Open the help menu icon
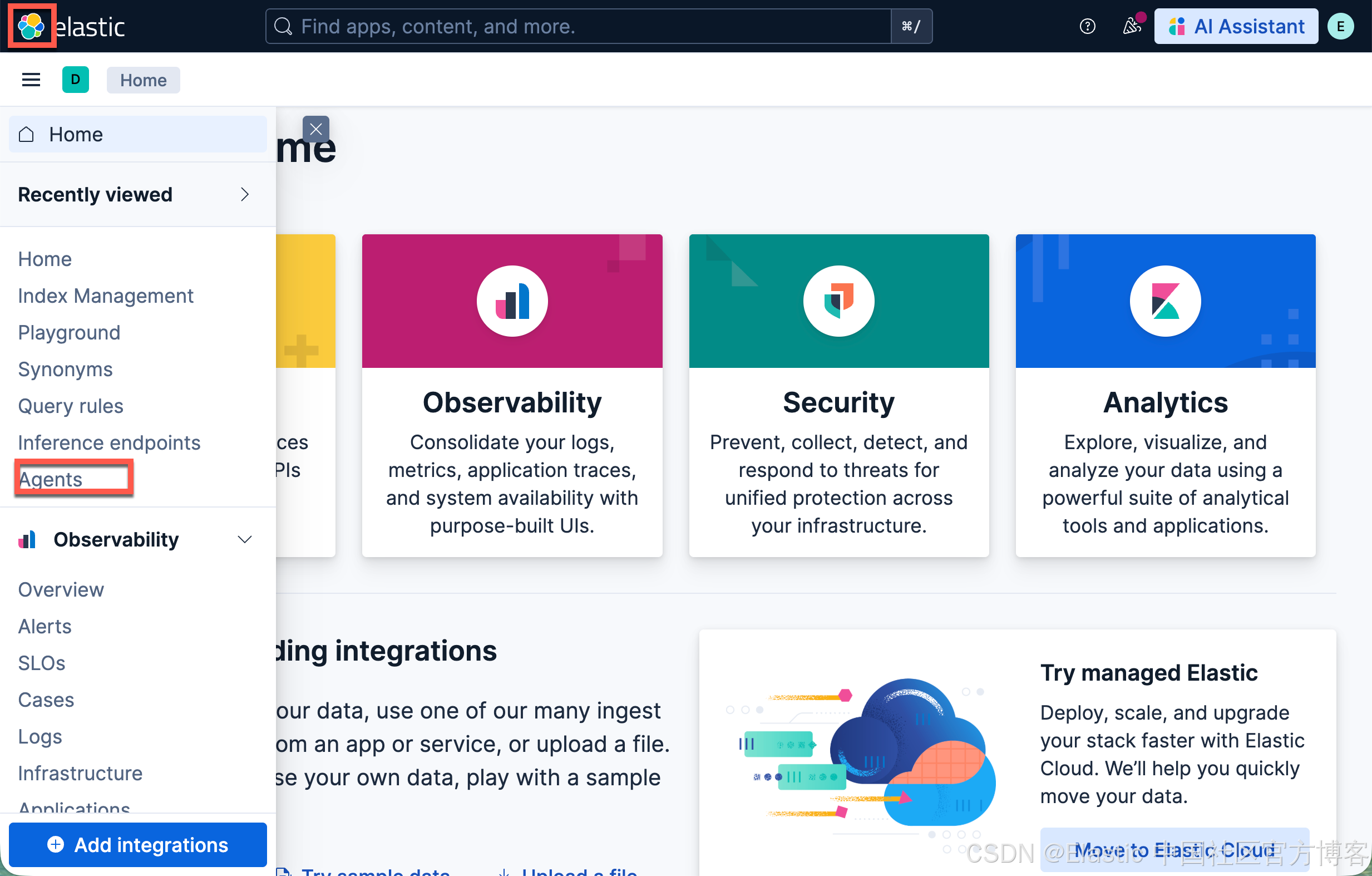Image resolution: width=1372 pixels, height=876 pixels. (1087, 26)
